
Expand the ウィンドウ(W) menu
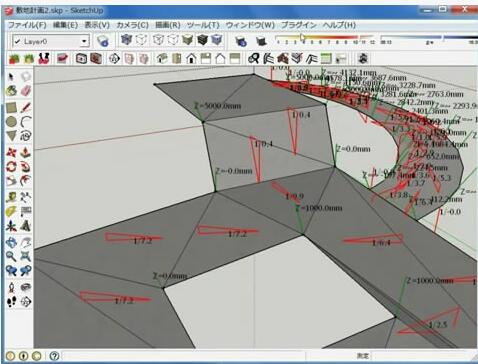[250, 25]
